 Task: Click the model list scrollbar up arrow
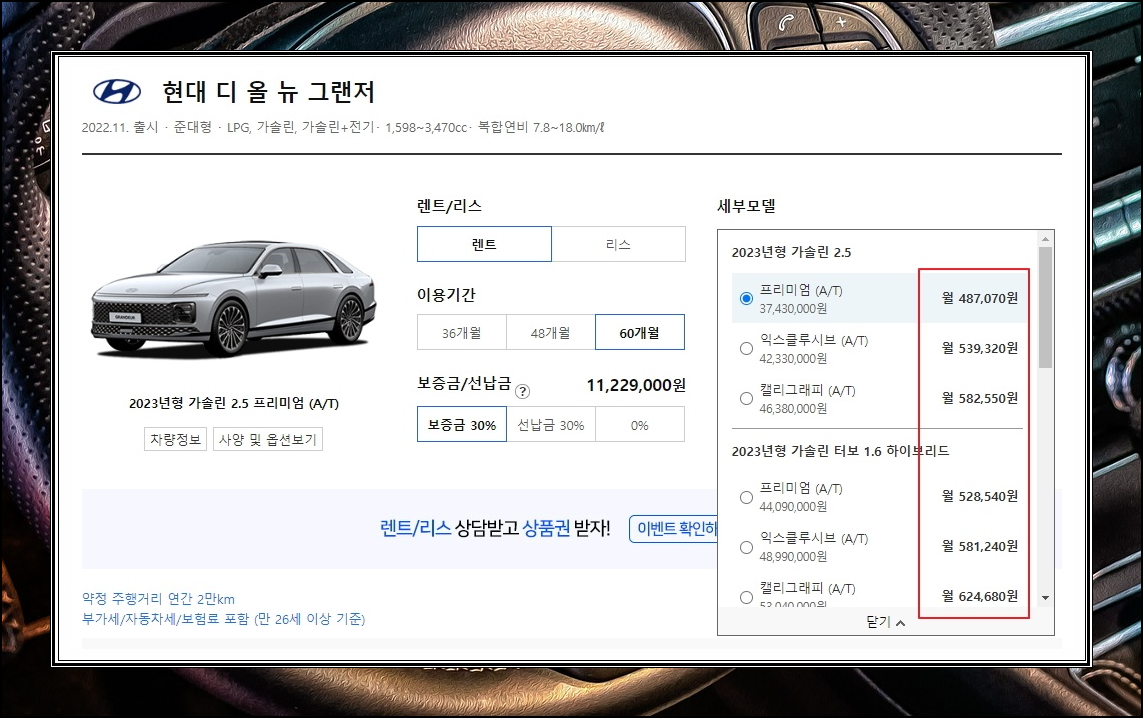coord(1045,239)
